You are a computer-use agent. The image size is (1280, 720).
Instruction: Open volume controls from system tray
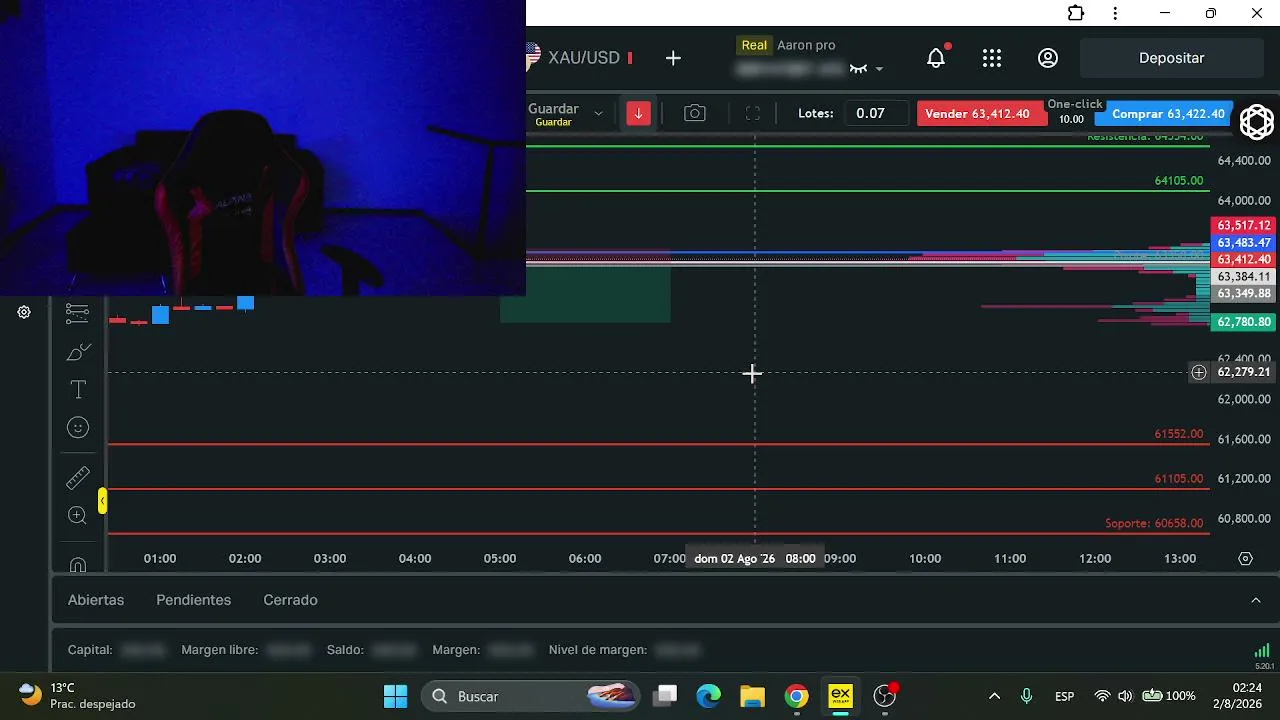pos(1125,696)
